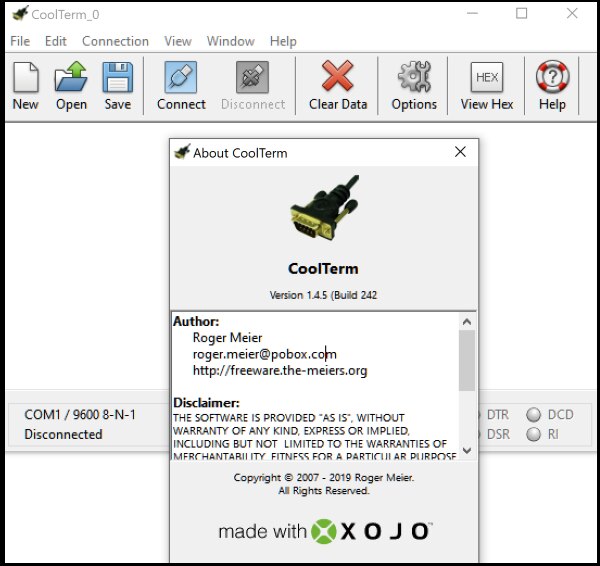
Task: Click the Disconnected status text
Action: (x=64, y=434)
